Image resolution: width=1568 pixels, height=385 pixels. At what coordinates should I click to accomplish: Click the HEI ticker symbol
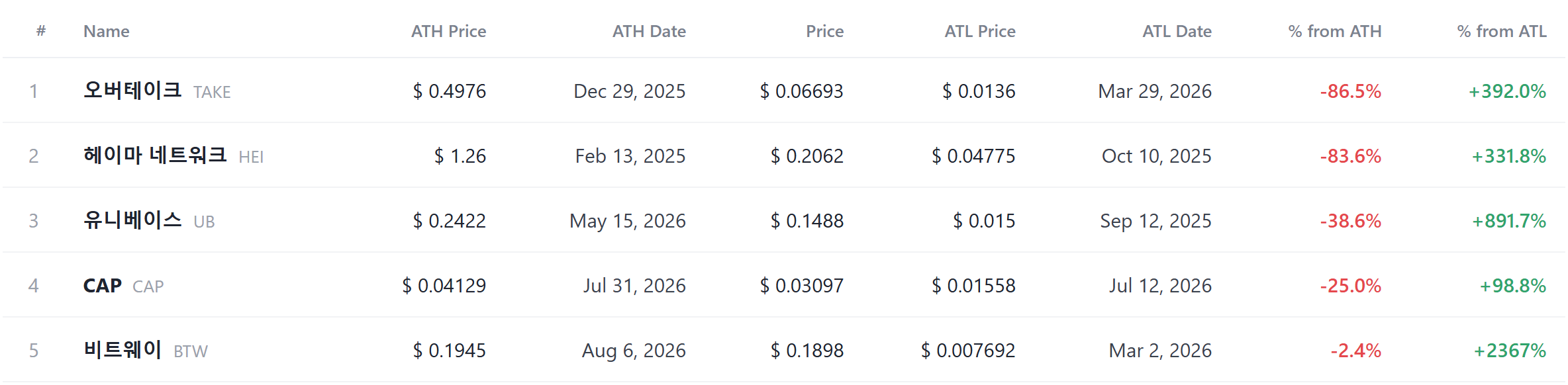click(251, 157)
